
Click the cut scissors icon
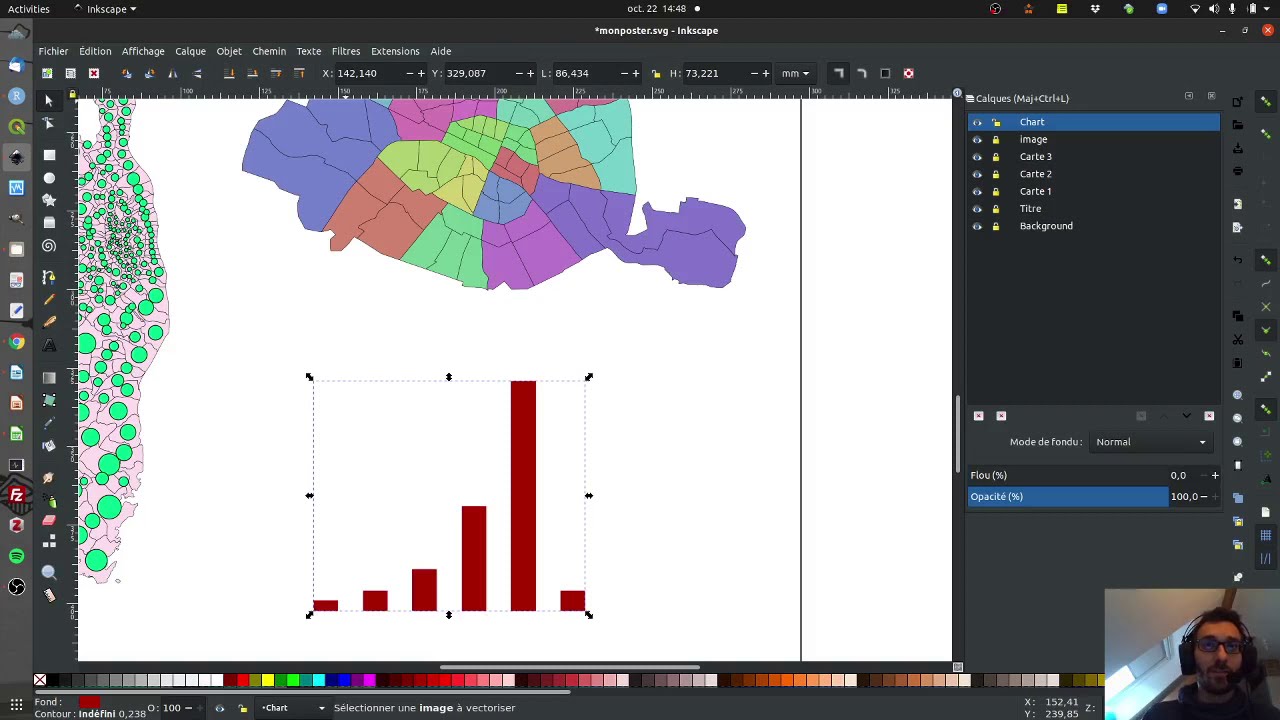pyautogui.click(x=1238, y=340)
